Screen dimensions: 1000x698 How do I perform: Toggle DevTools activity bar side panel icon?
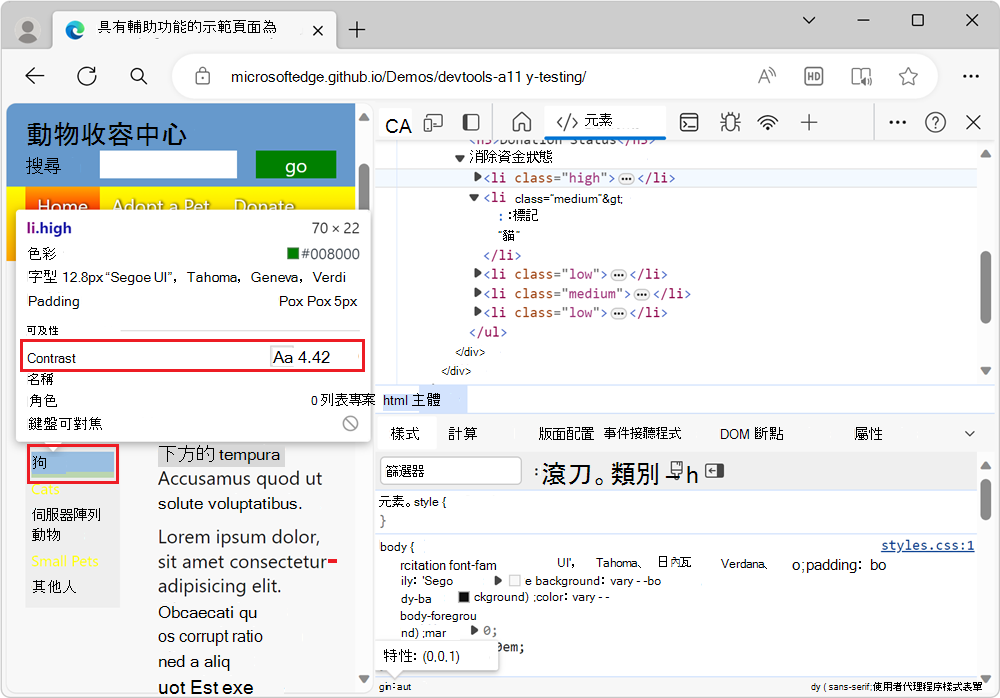coord(471,122)
